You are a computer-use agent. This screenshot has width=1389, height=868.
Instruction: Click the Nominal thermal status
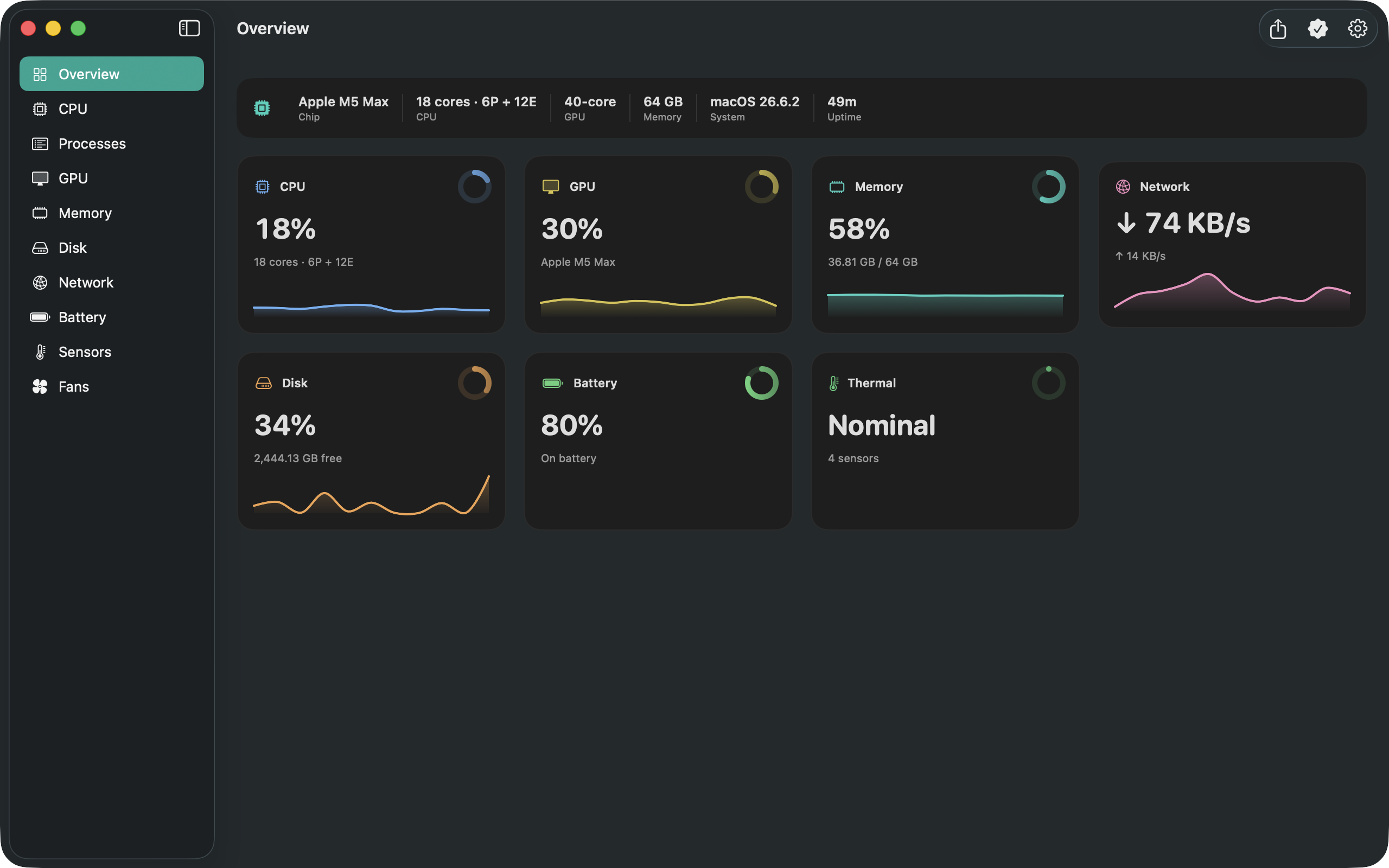(x=882, y=425)
